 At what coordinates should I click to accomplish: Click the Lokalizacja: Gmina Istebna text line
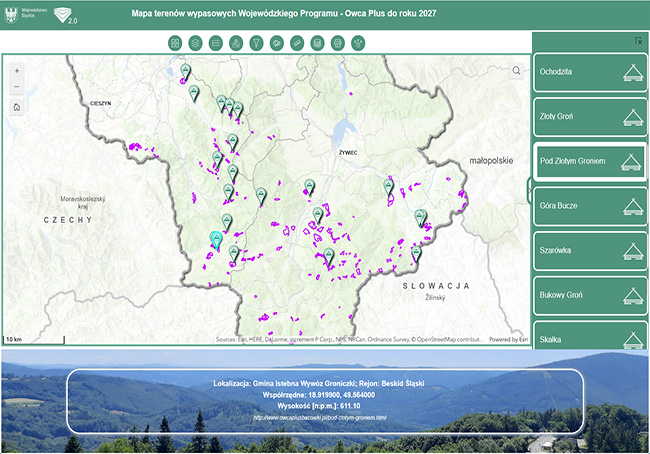click(x=318, y=384)
